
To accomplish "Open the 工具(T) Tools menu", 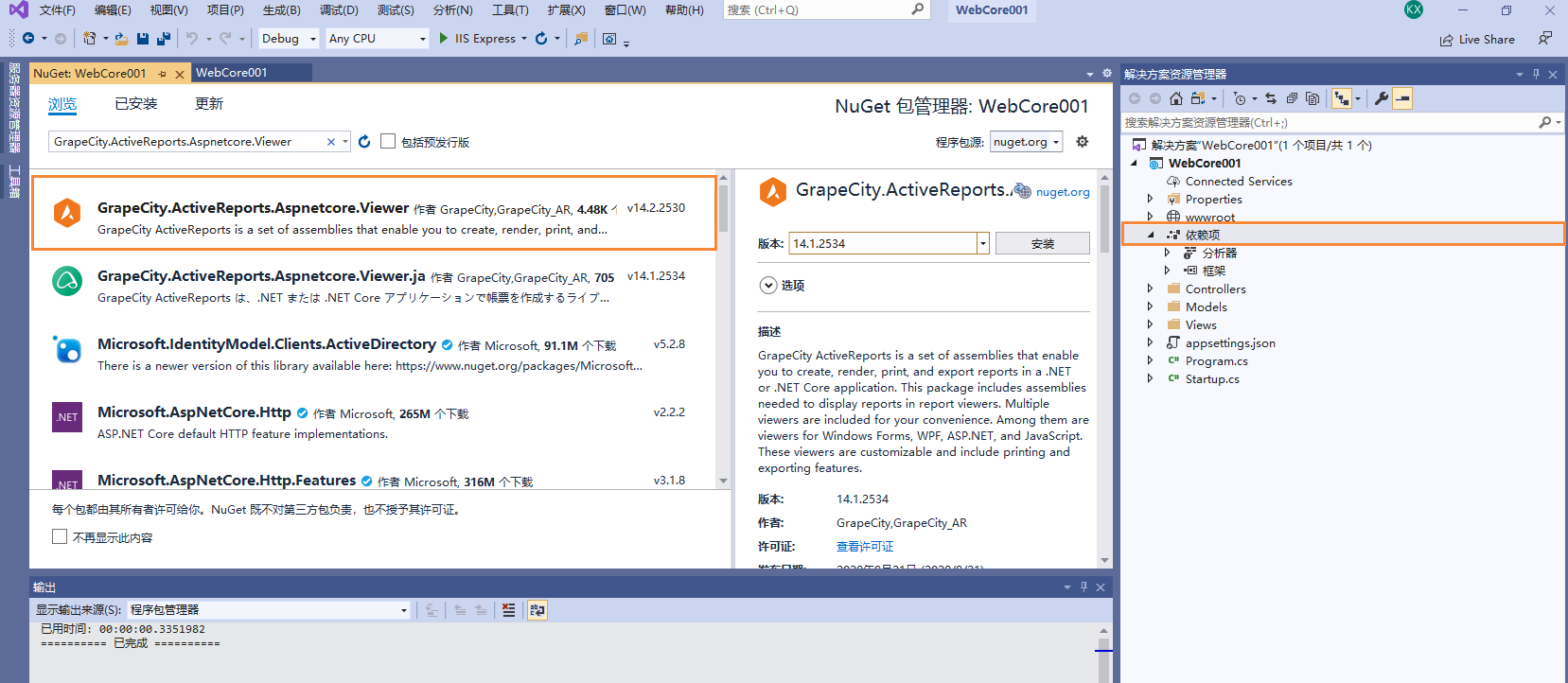I will tap(510, 10).
